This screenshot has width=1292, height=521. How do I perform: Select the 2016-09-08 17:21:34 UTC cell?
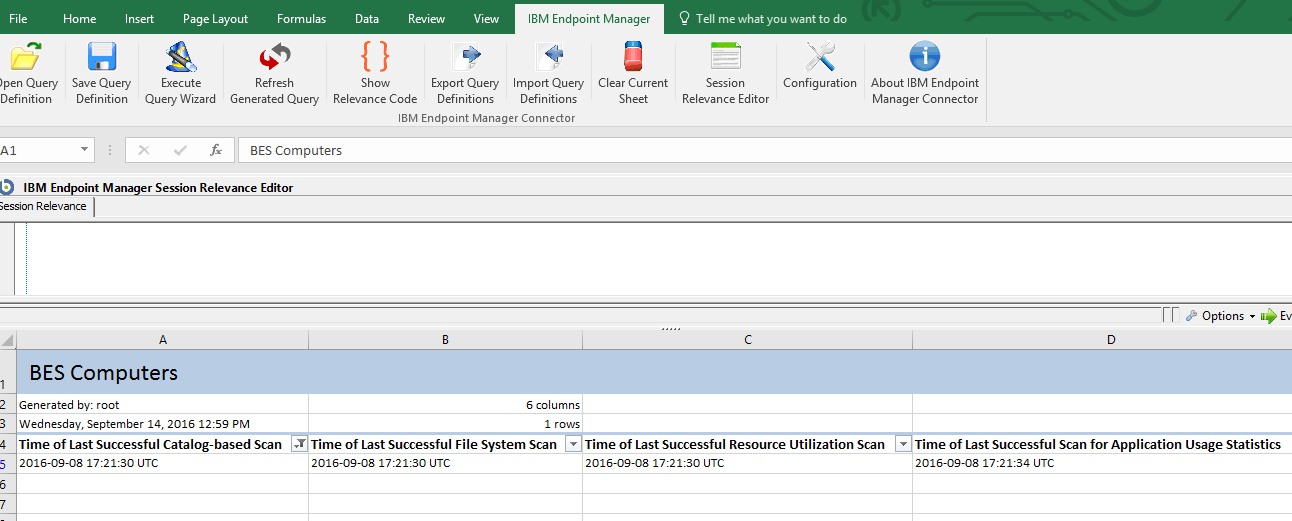tap(1102, 463)
